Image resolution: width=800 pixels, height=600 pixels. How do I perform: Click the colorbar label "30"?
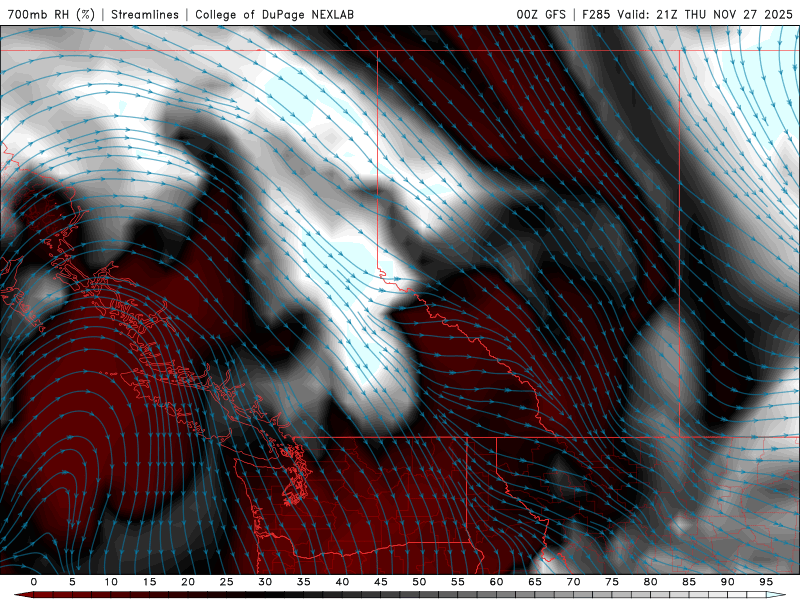click(265, 582)
